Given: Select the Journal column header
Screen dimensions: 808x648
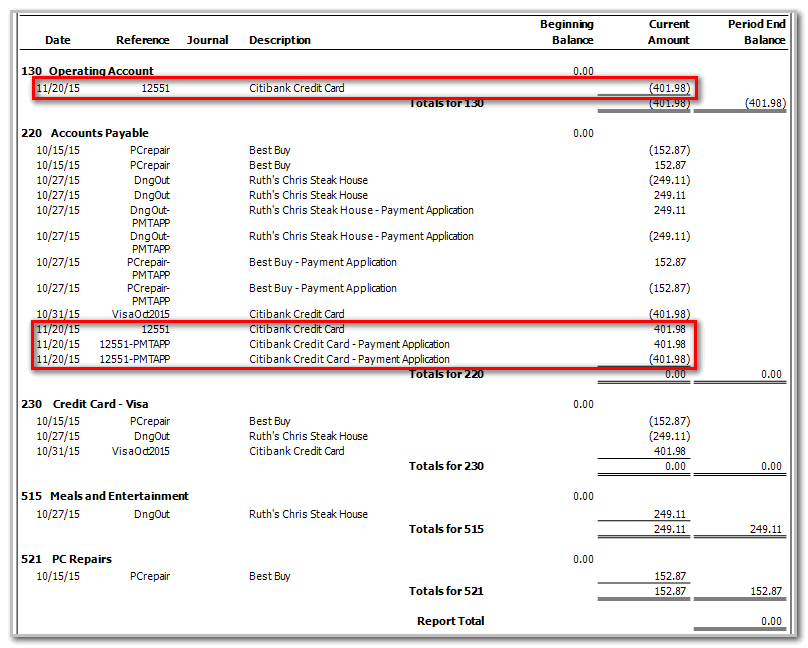Looking at the screenshot, I should tap(207, 40).
